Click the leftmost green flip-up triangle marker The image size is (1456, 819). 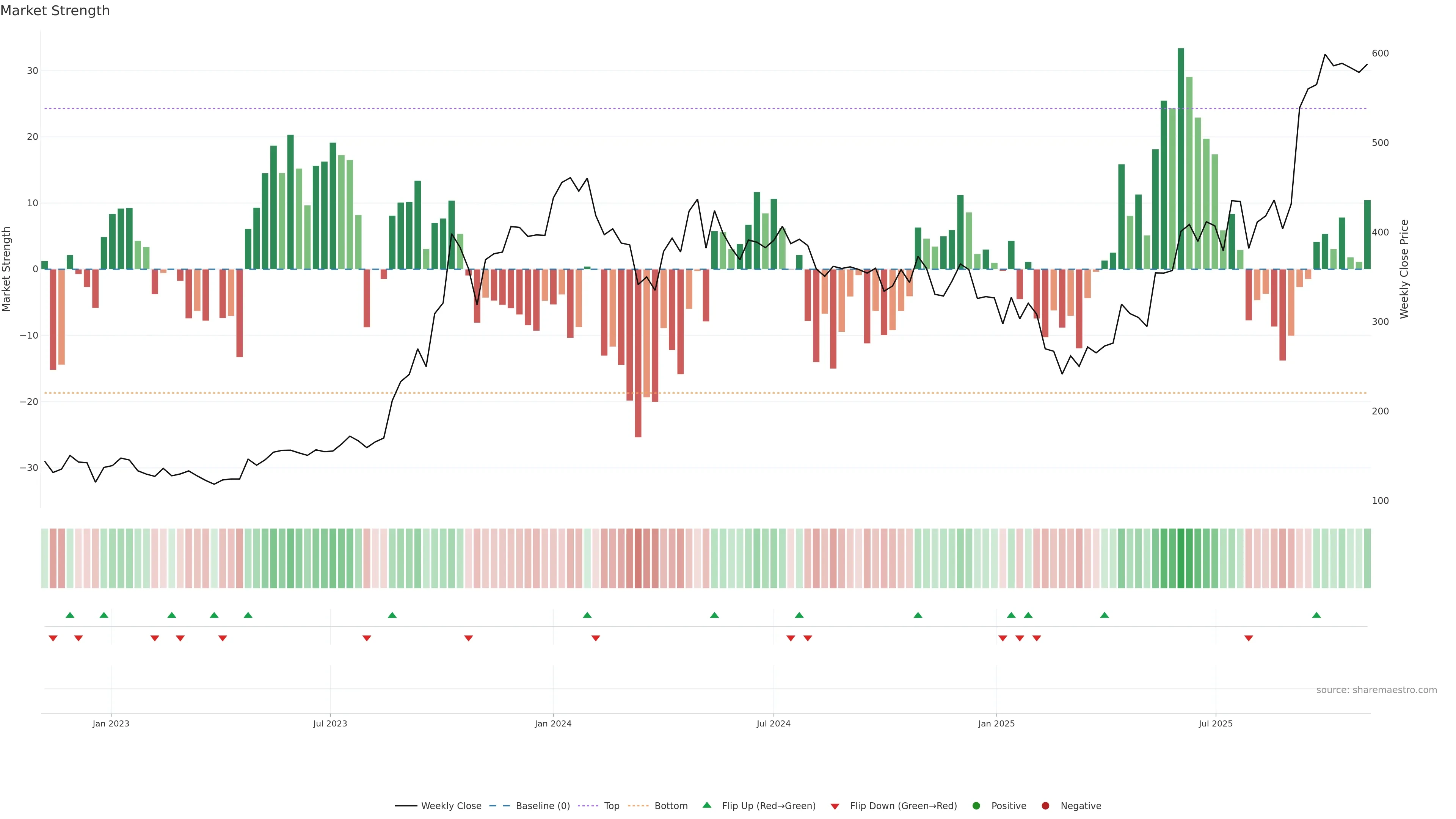tap(70, 615)
